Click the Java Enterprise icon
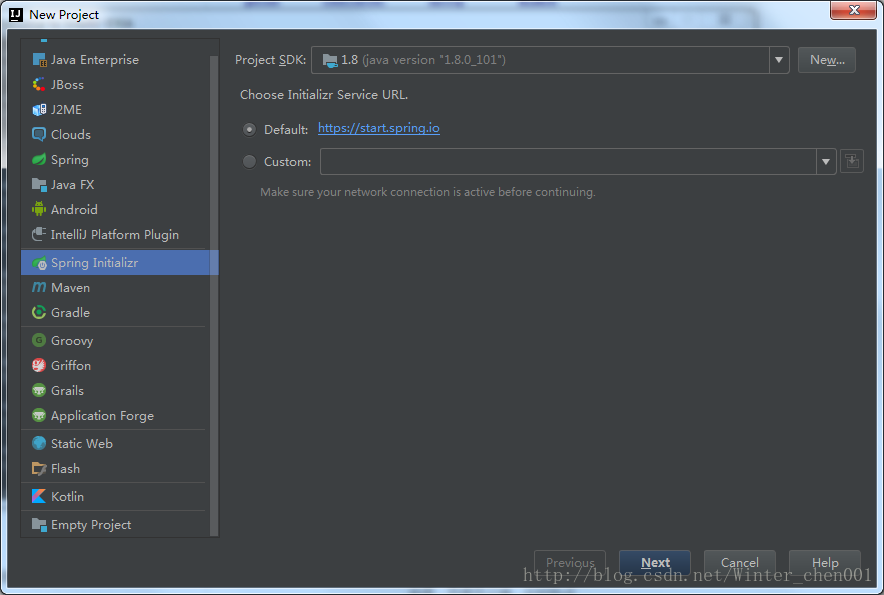Screen dimensions: 884x595 [x=39, y=60]
